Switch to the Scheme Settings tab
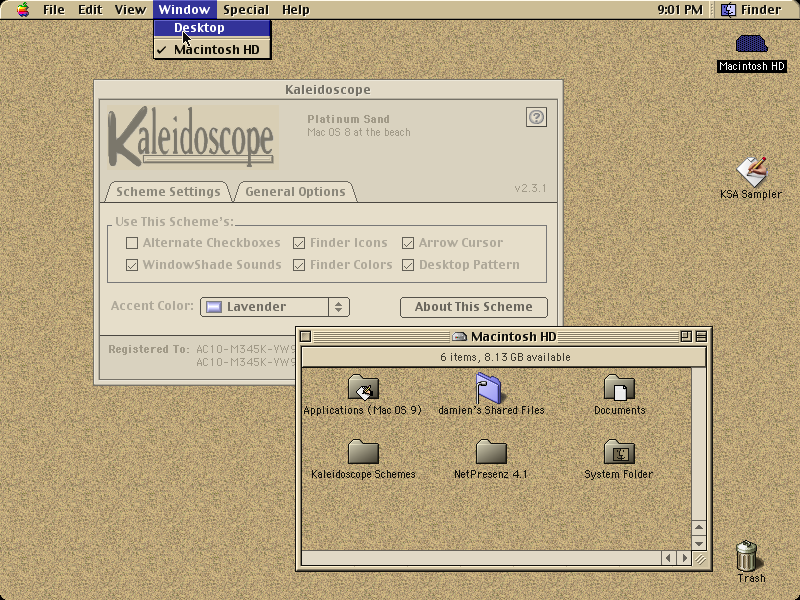The image size is (800, 600). coord(168,192)
